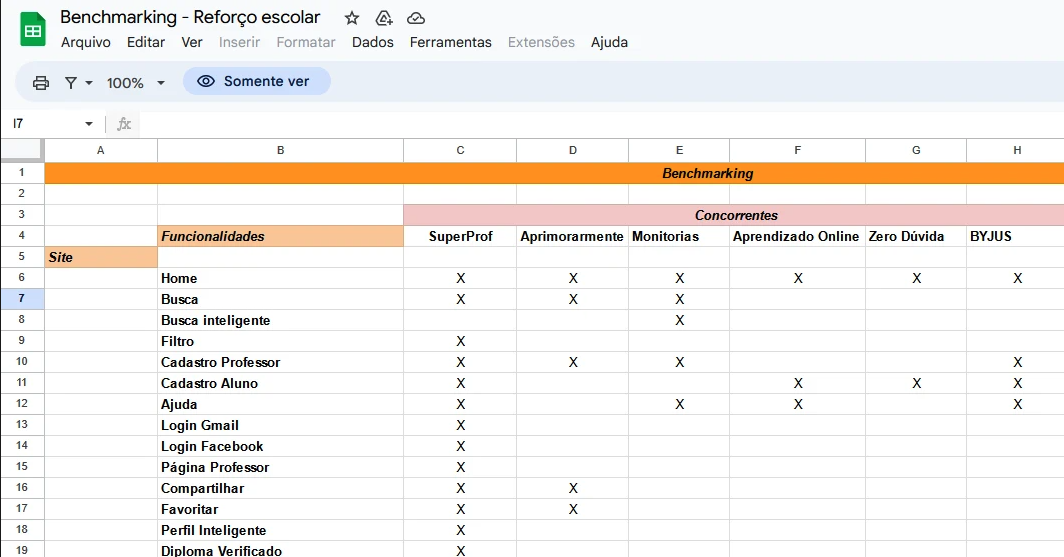Image resolution: width=1064 pixels, height=557 pixels.
Task: Select column C header
Action: pos(460,150)
